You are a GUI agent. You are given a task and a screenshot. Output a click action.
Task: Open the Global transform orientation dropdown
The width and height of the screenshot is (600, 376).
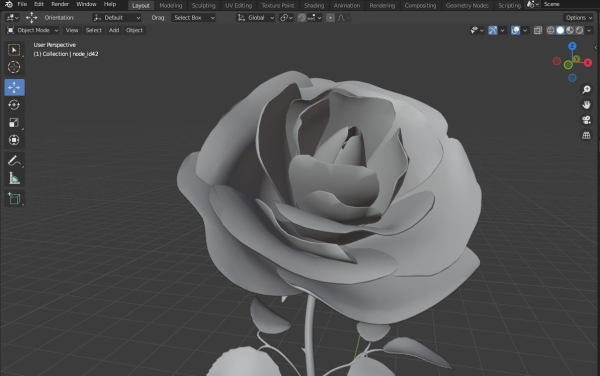256,18
